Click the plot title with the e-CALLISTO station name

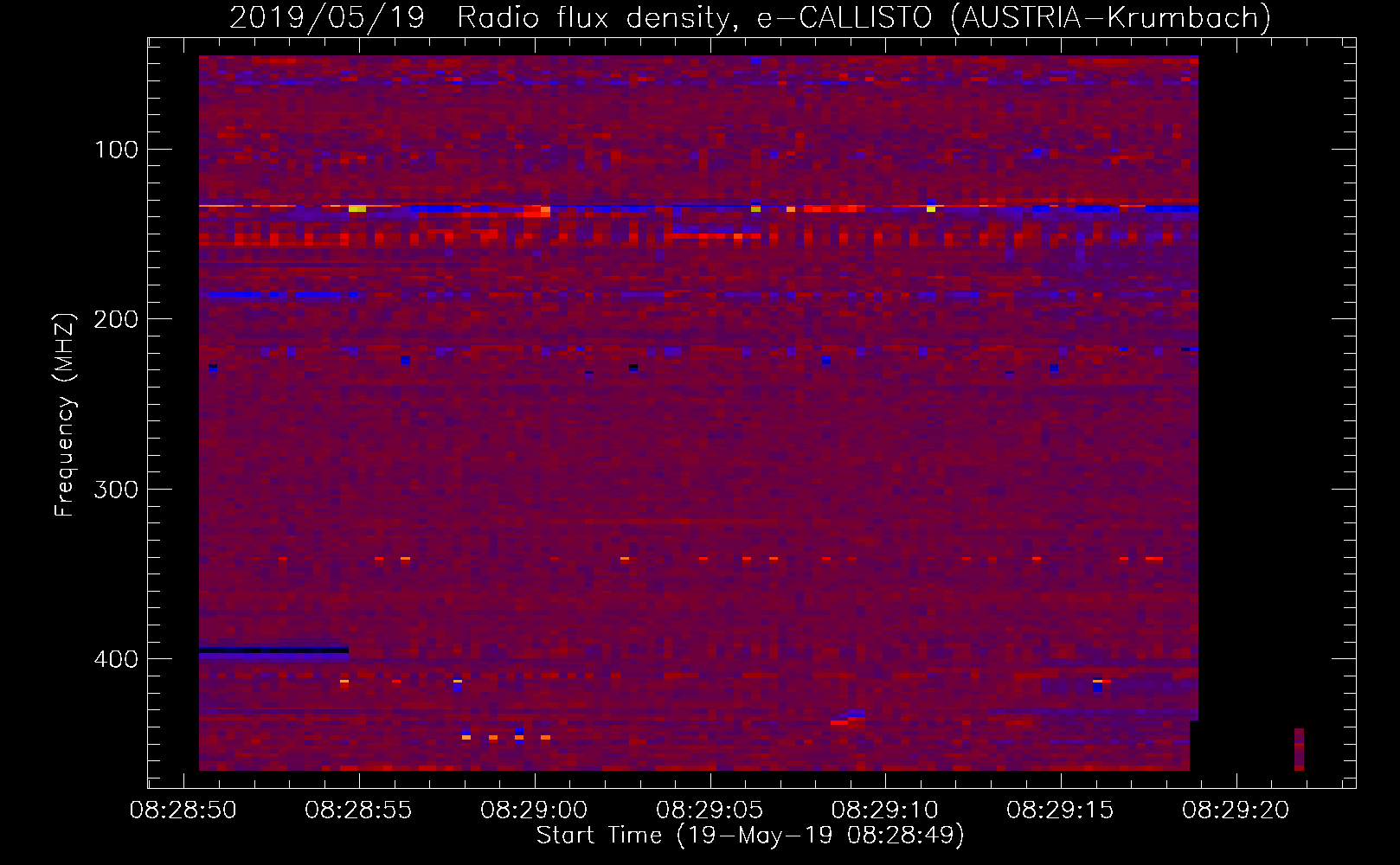750,17
